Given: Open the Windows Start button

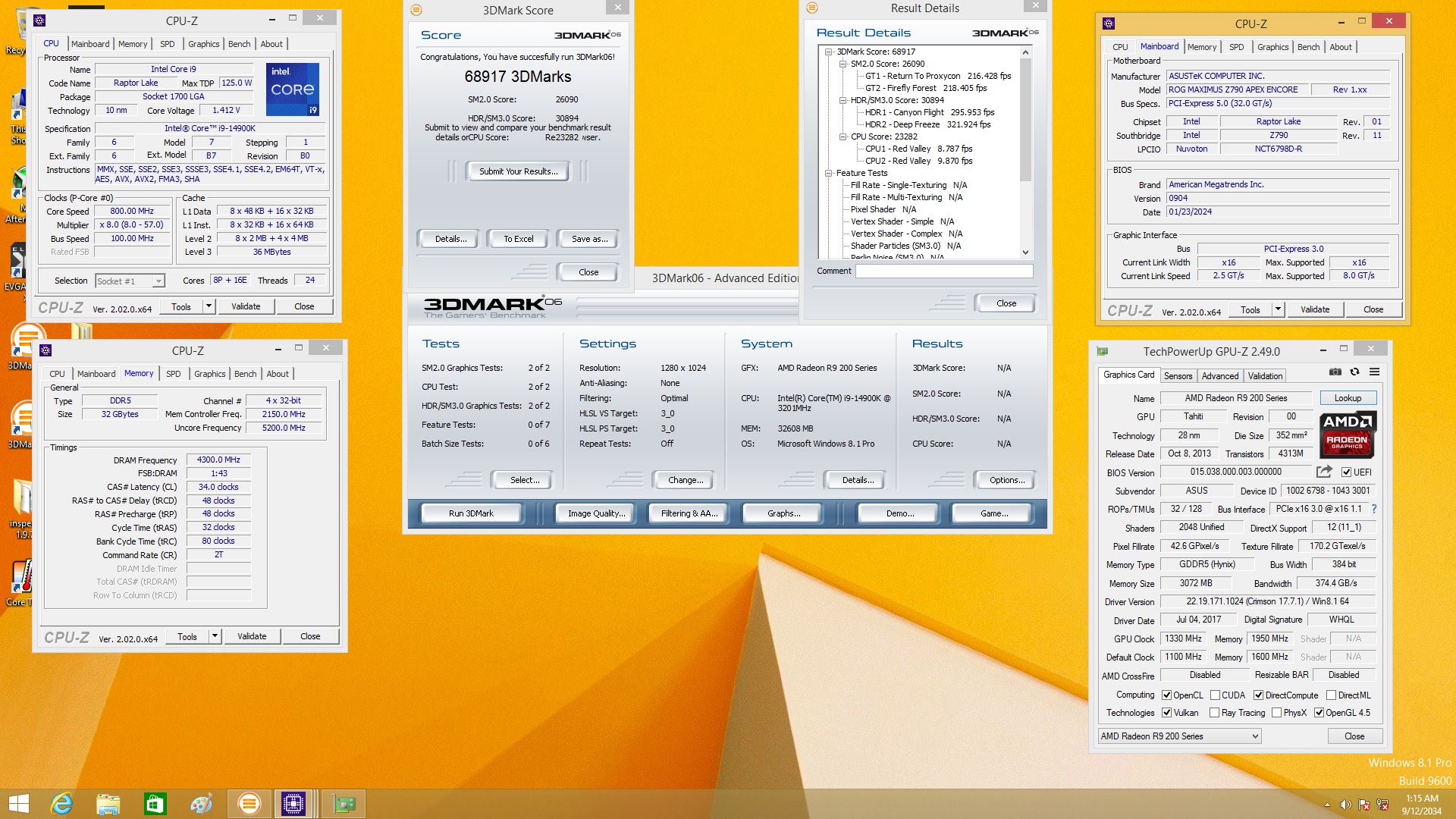Looking at the screenshot, I should pos(18,804).
